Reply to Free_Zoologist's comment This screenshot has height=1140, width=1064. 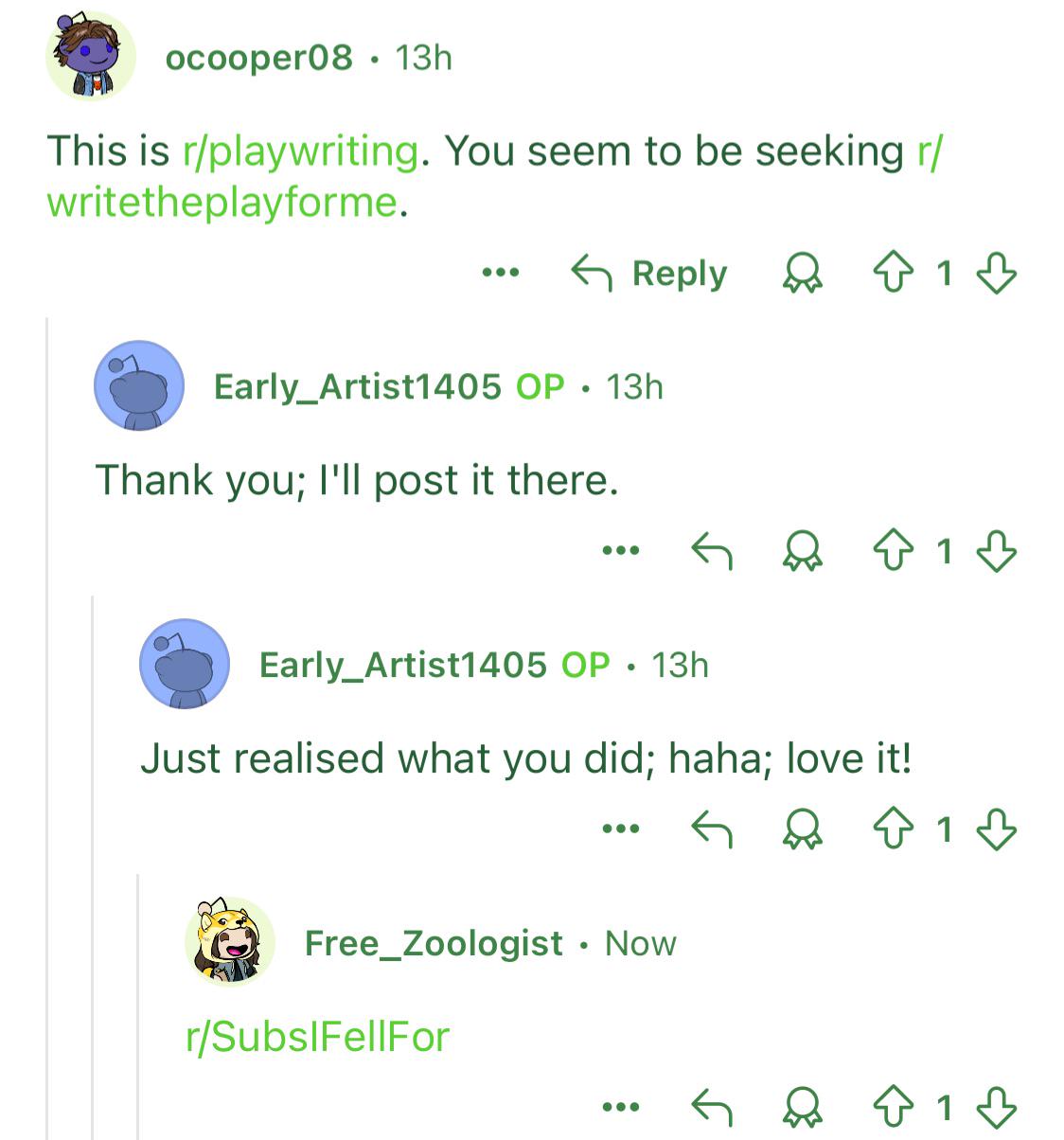712,1106
